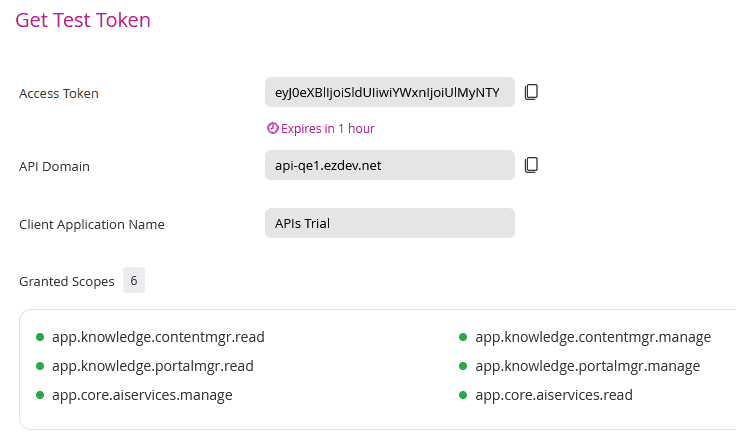Copy the API Domain value

point(532,164)
